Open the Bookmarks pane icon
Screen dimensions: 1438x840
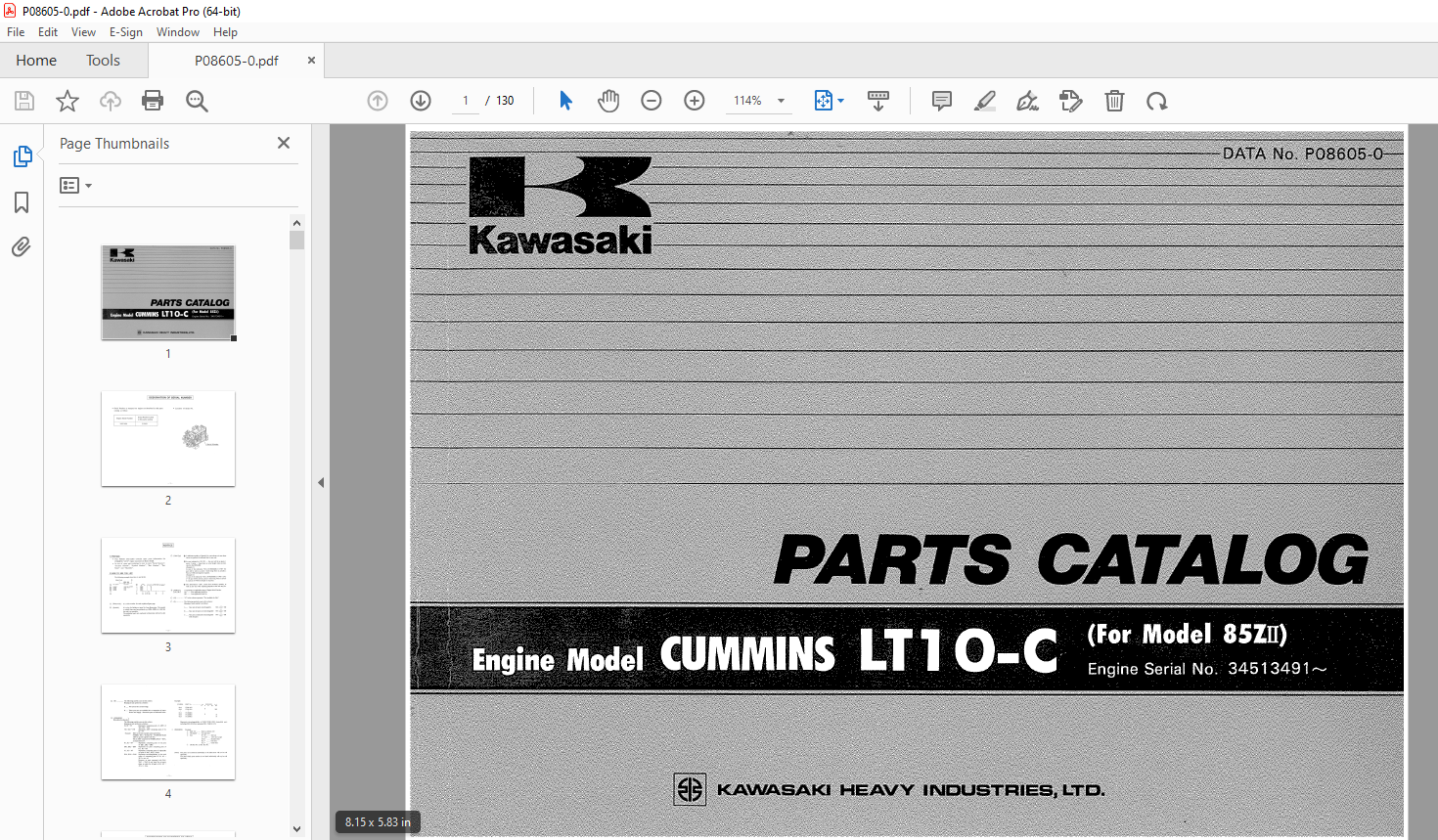[x=22, y=202]
